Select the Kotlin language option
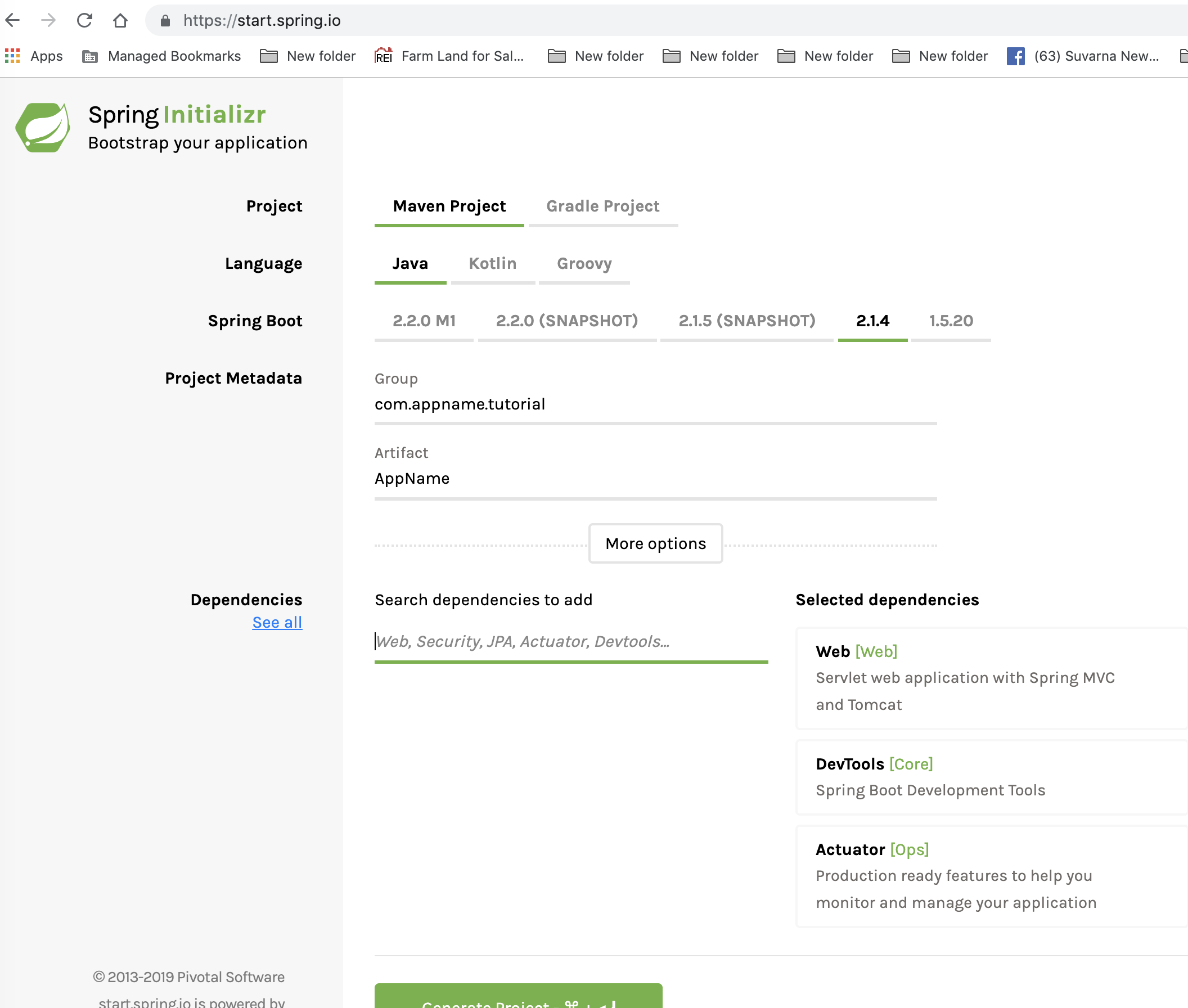The width and height of the screenshot is (1188, 1008). coord(491,263)
